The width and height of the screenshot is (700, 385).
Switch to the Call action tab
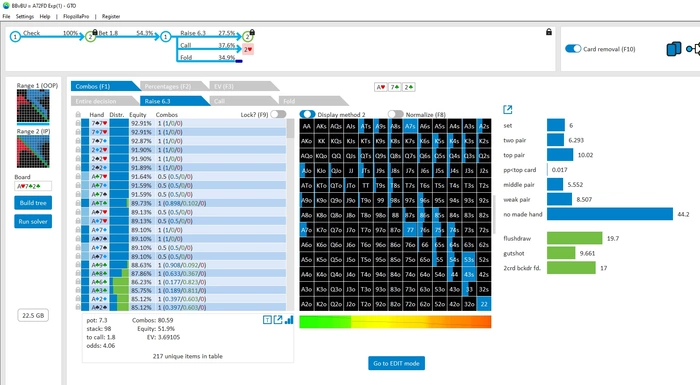243,101
